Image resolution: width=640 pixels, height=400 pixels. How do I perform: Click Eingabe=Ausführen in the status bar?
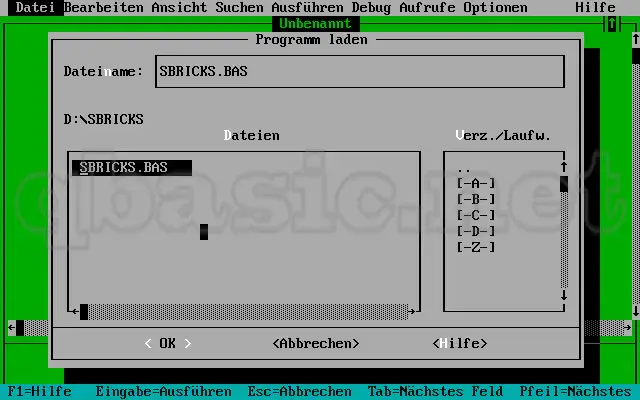click(163, 391)
